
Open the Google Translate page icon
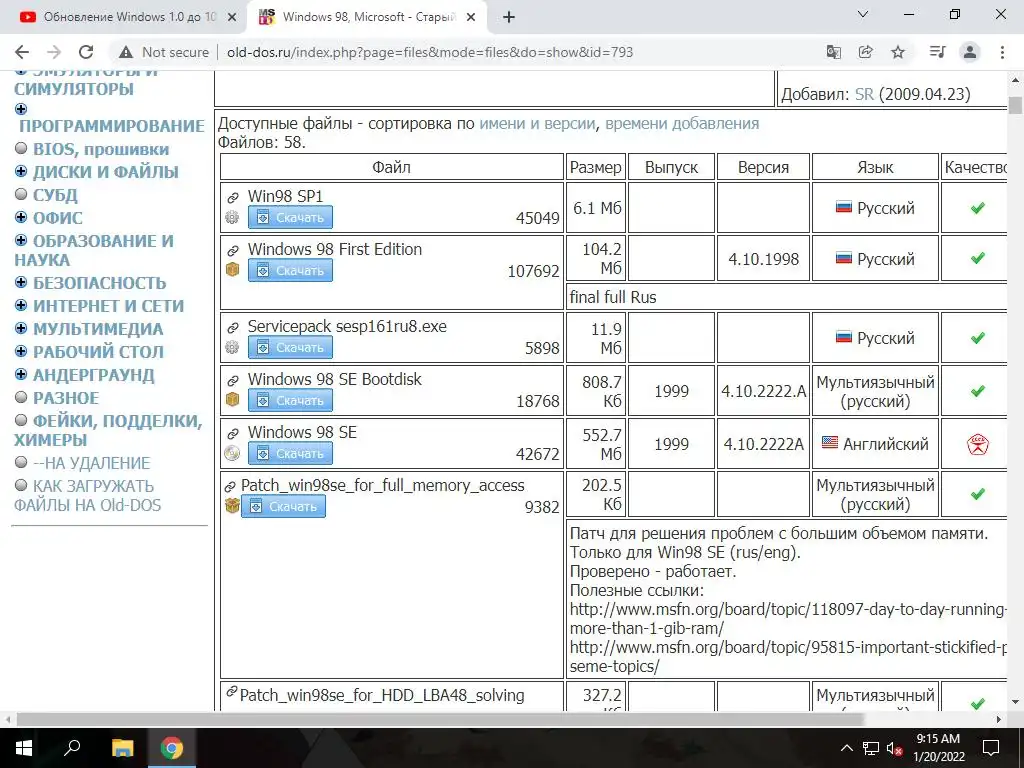[x=833, y=52]
